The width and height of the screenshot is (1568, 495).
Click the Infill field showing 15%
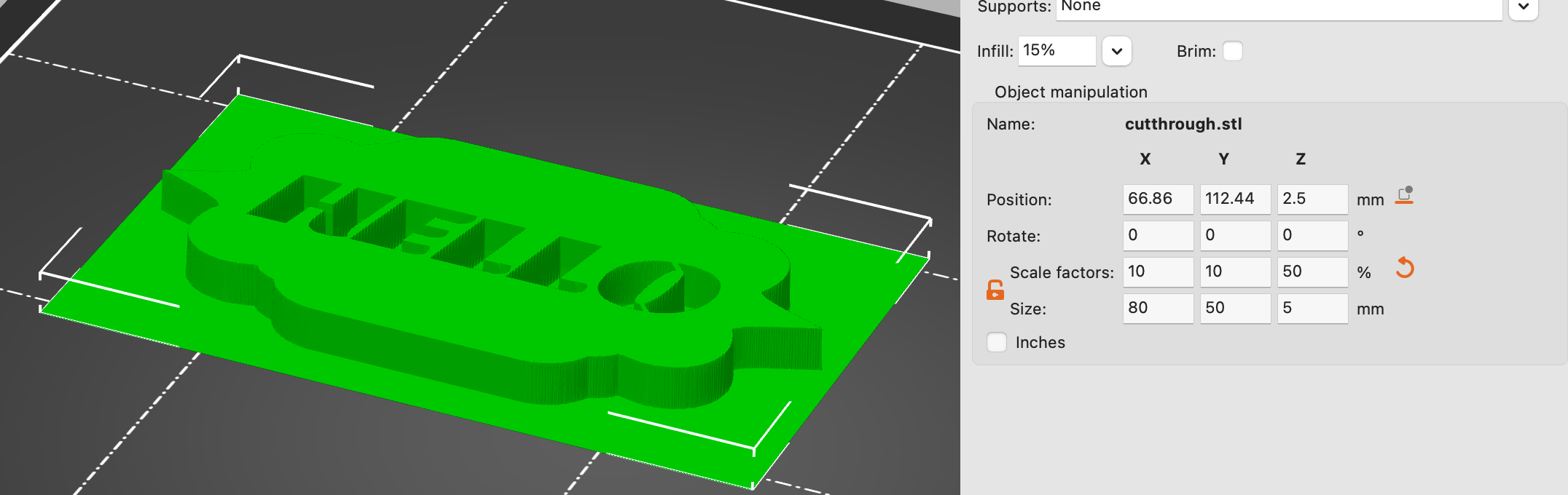point(1057,51)
